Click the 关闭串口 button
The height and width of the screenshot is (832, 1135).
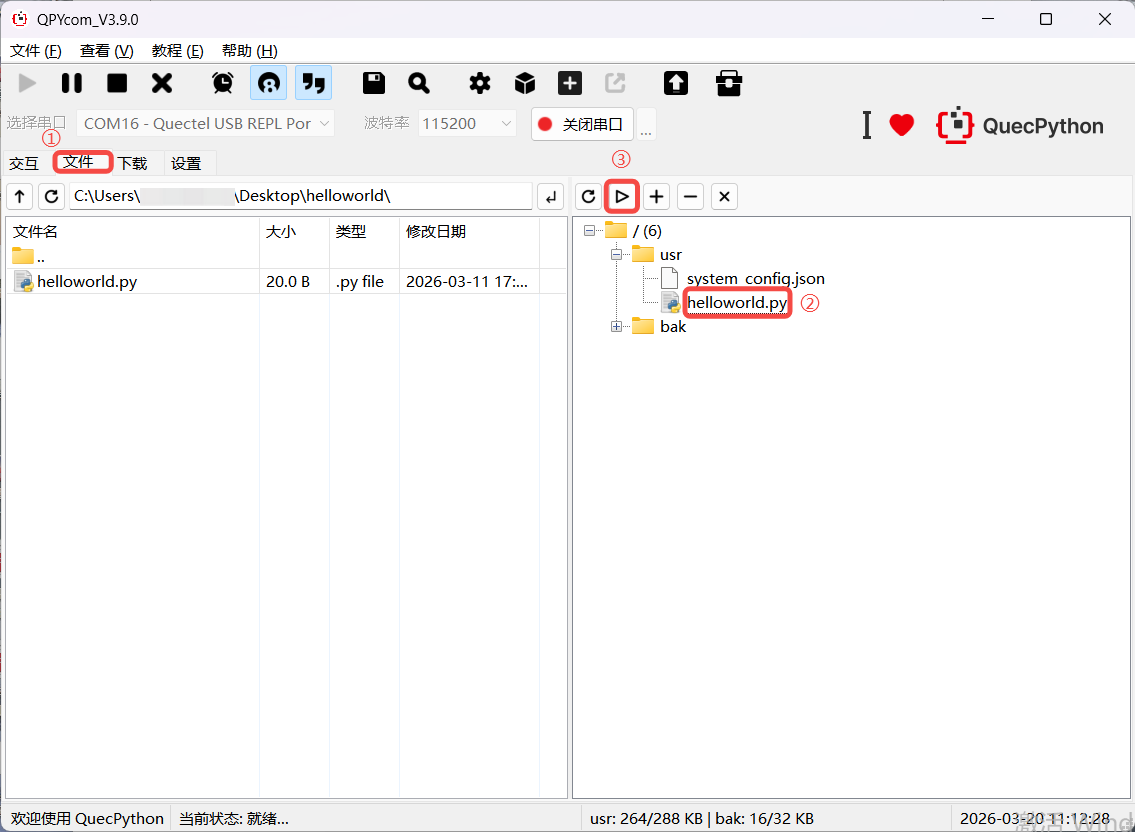[x=582, y=124]
